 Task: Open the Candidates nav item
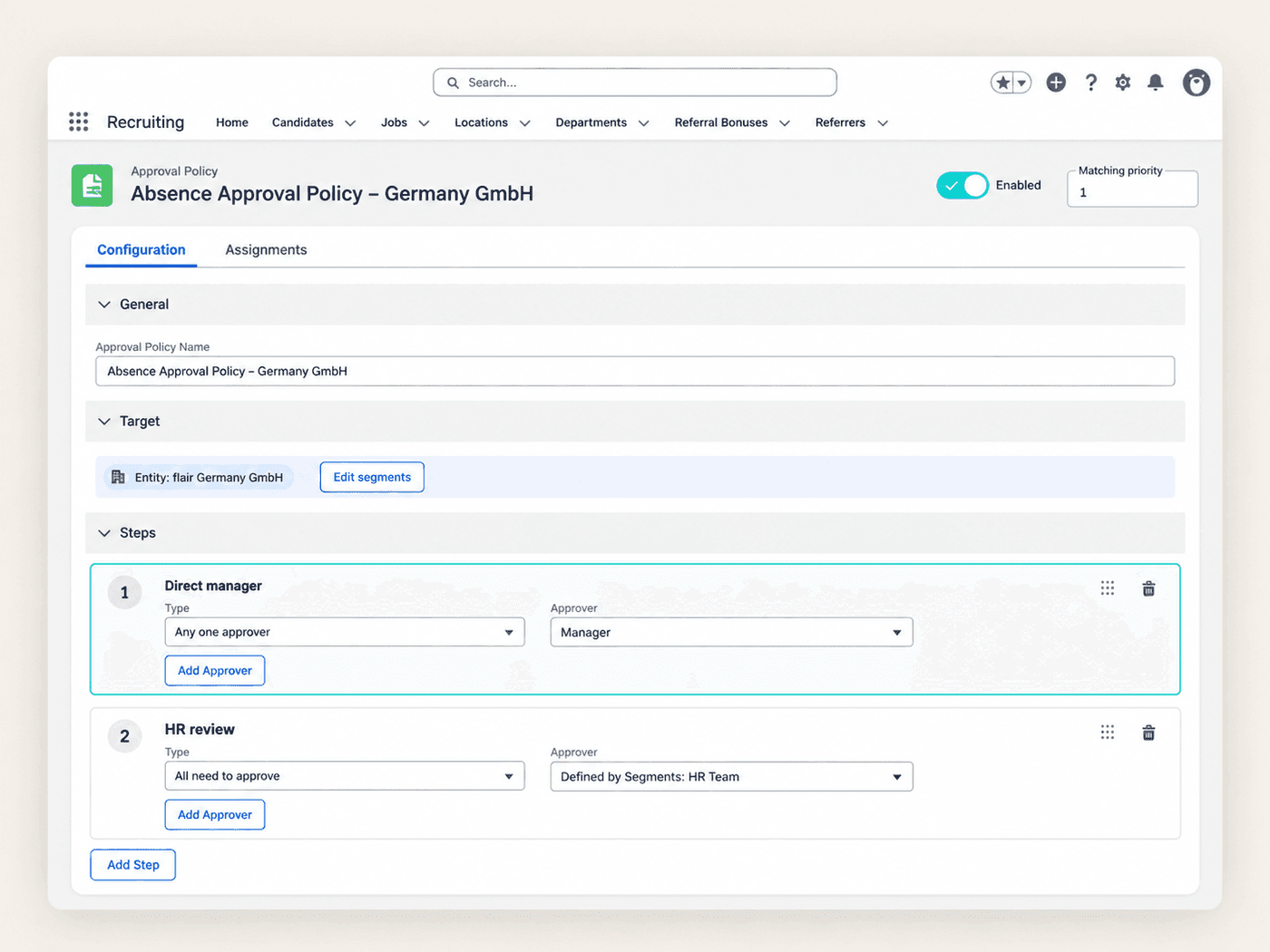[303, 122]
